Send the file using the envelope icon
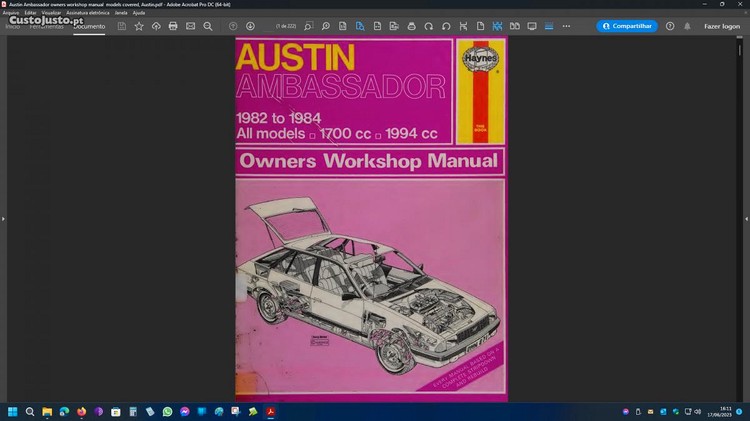The width and height of the screenshot is (750, 421). 190,26
